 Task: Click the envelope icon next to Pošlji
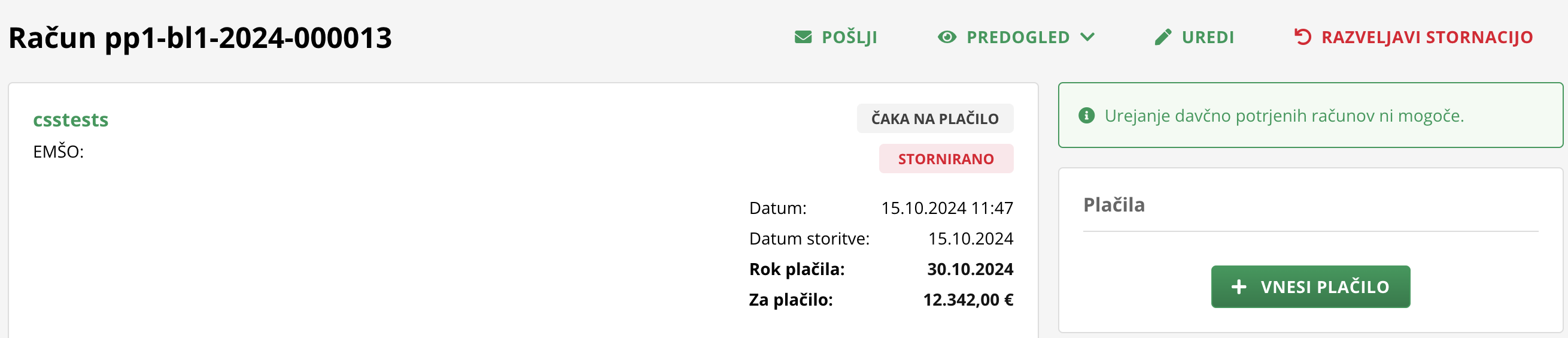[803, 37]
